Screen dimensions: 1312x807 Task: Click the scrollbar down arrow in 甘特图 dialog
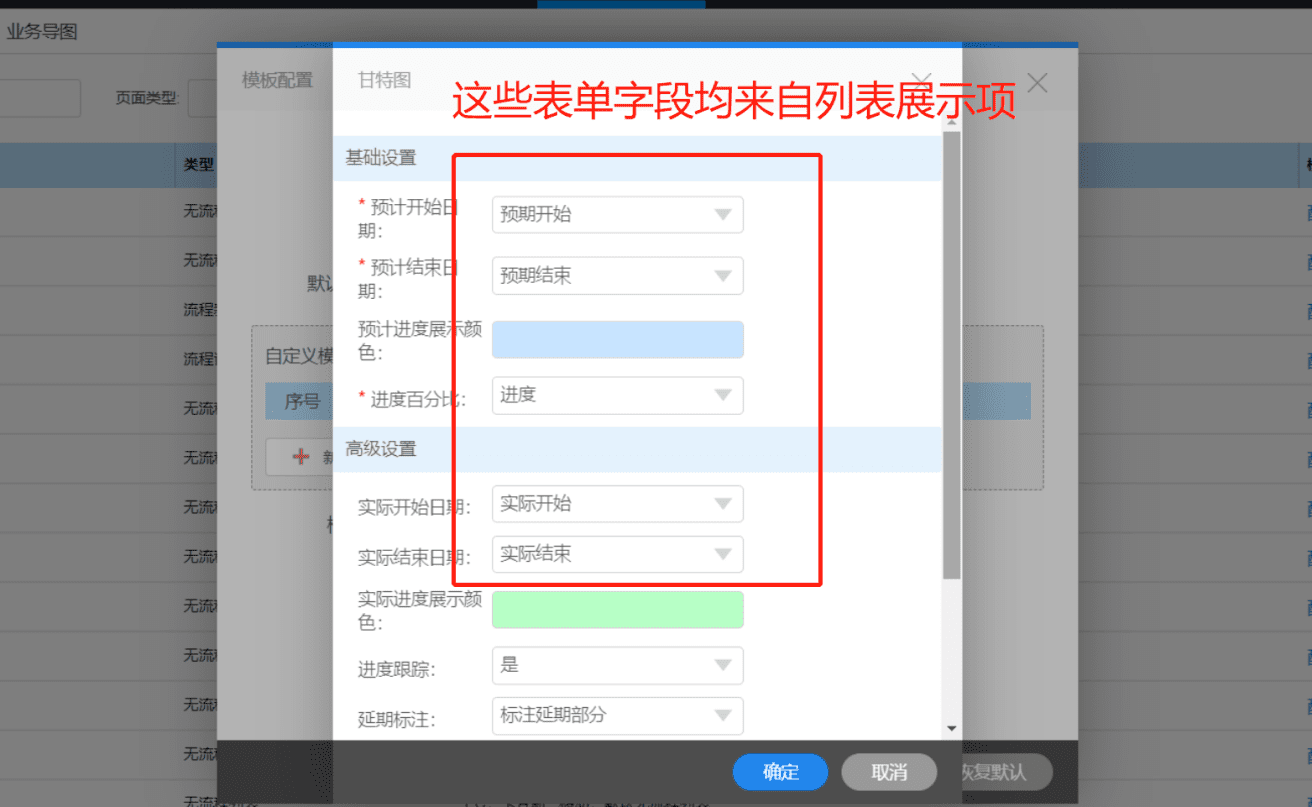click(x=951, y=729)
